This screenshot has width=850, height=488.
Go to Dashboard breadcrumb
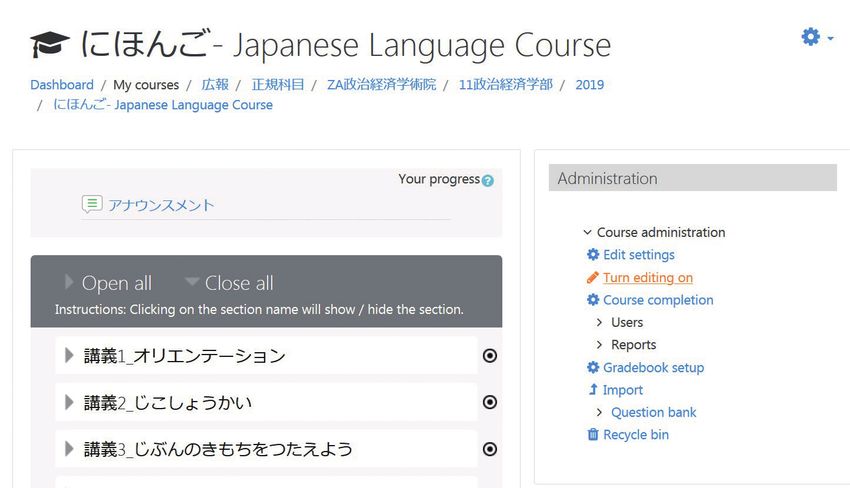[x=62, y=85]
